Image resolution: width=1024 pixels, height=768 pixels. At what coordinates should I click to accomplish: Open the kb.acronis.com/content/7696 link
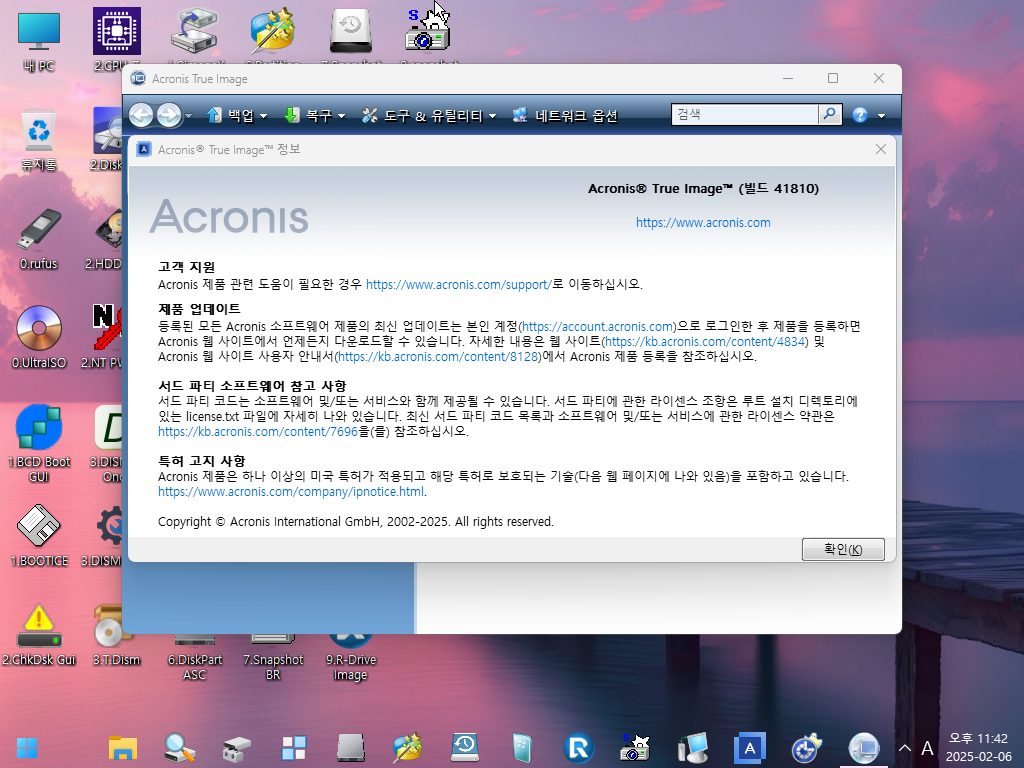pos(258,432)
